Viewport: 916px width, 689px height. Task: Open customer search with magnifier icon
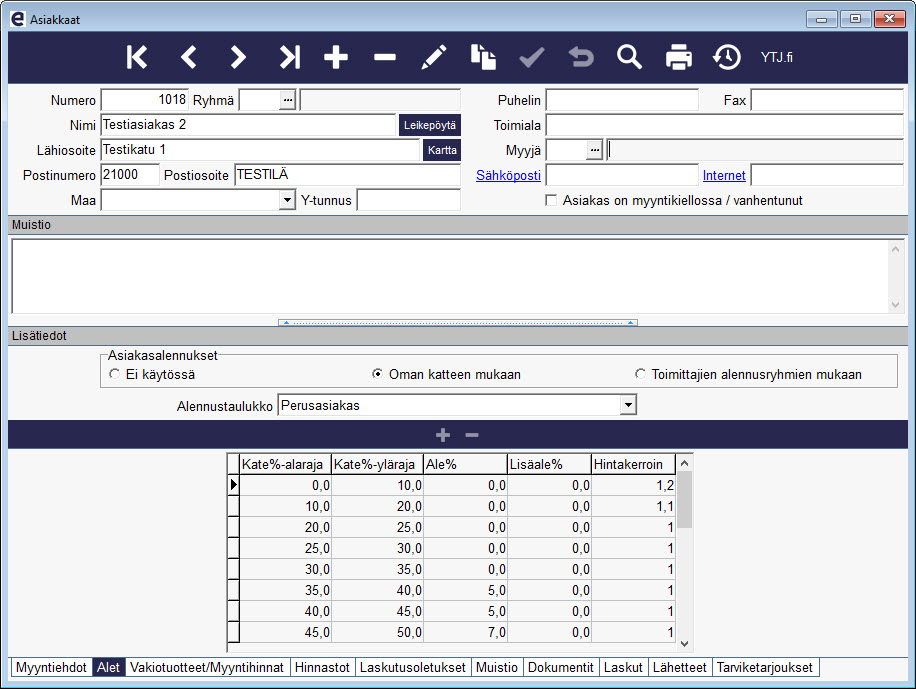click(629, 57)
